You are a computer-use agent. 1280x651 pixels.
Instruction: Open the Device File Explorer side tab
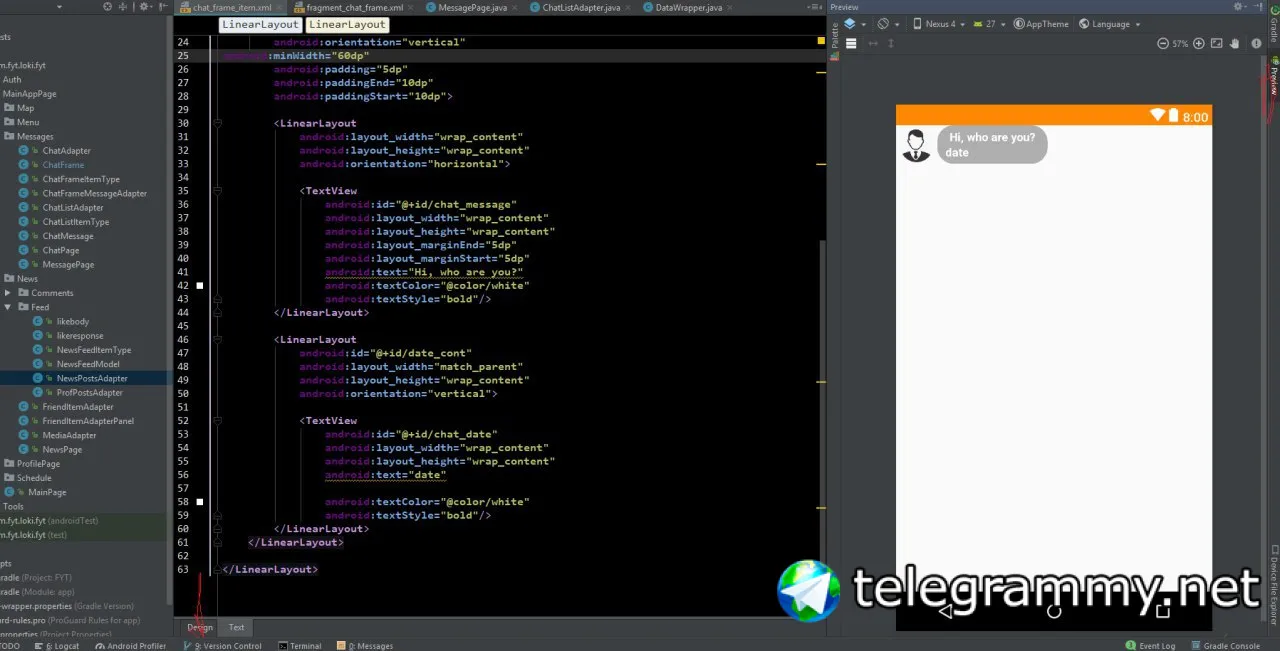click(x=1274, y=584)
